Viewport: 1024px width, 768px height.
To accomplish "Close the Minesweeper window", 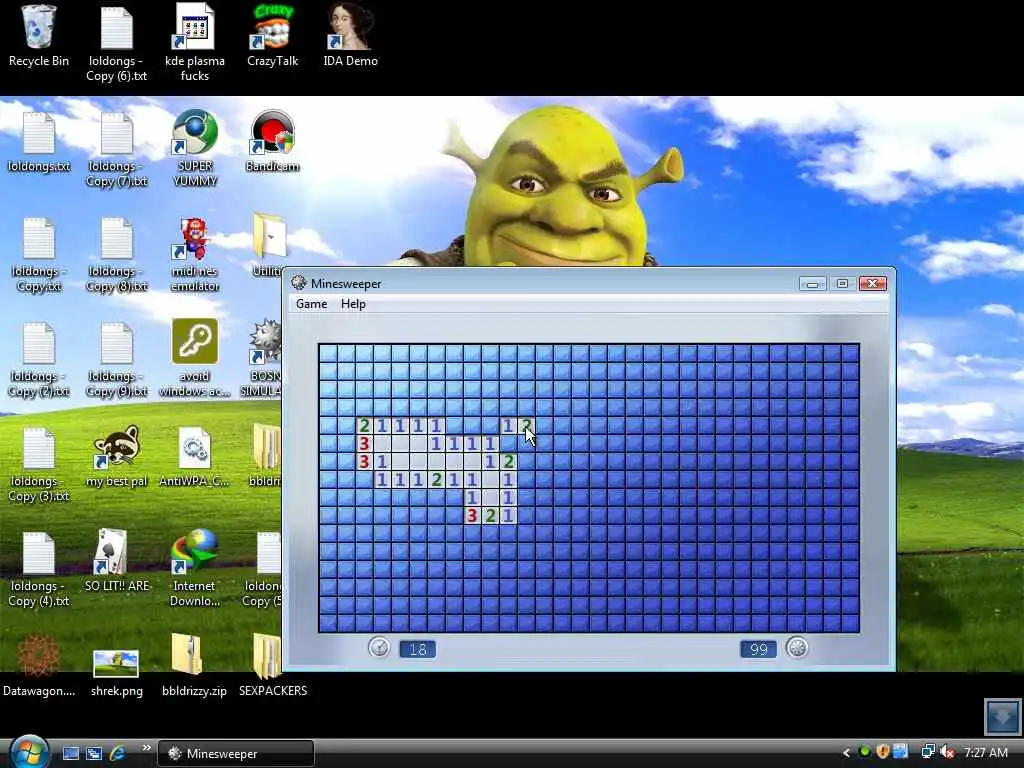I will coord(872,283).
